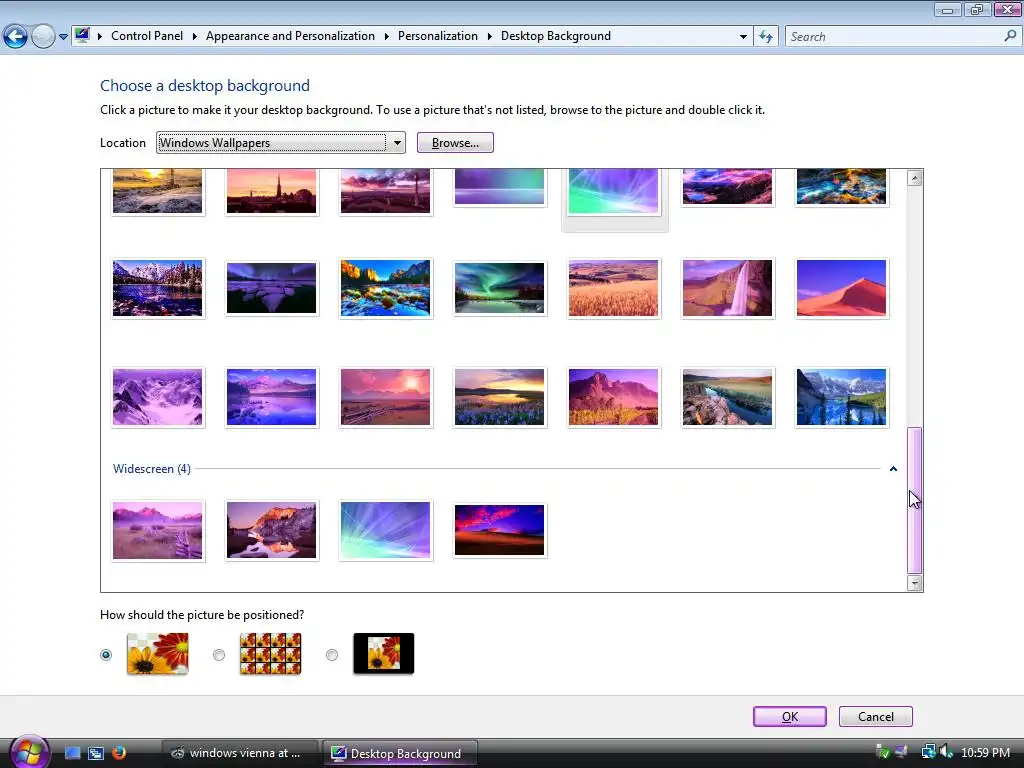Click the Forward navigation arrow button
Viewport: 1024px width, 768px height.
(x=43, y=37)
